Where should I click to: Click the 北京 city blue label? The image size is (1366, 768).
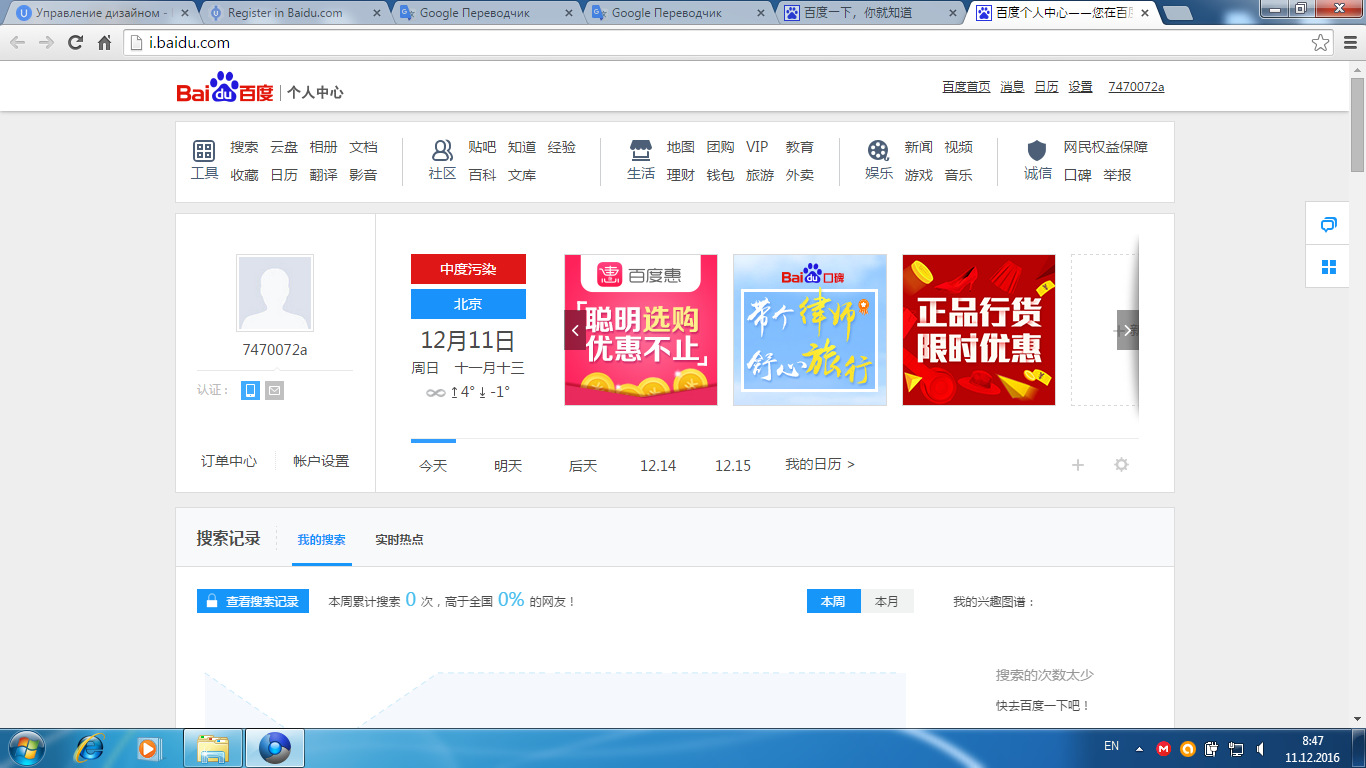pos(468,304)
